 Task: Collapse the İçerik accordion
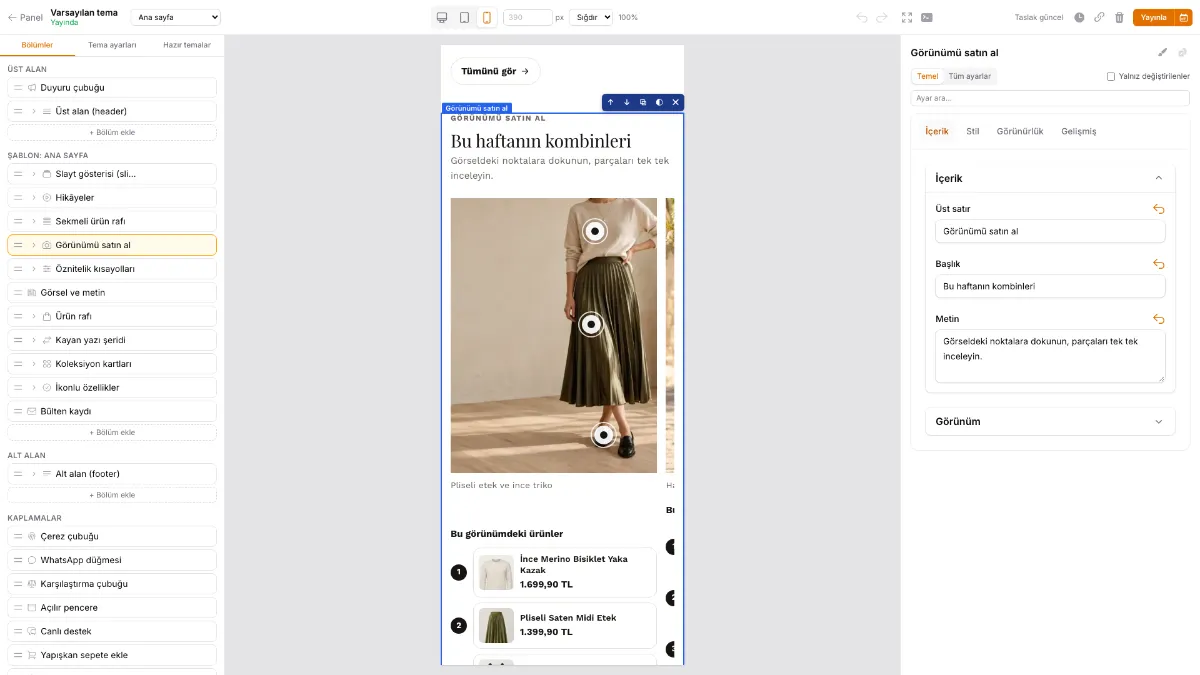tap(1050, 178)
